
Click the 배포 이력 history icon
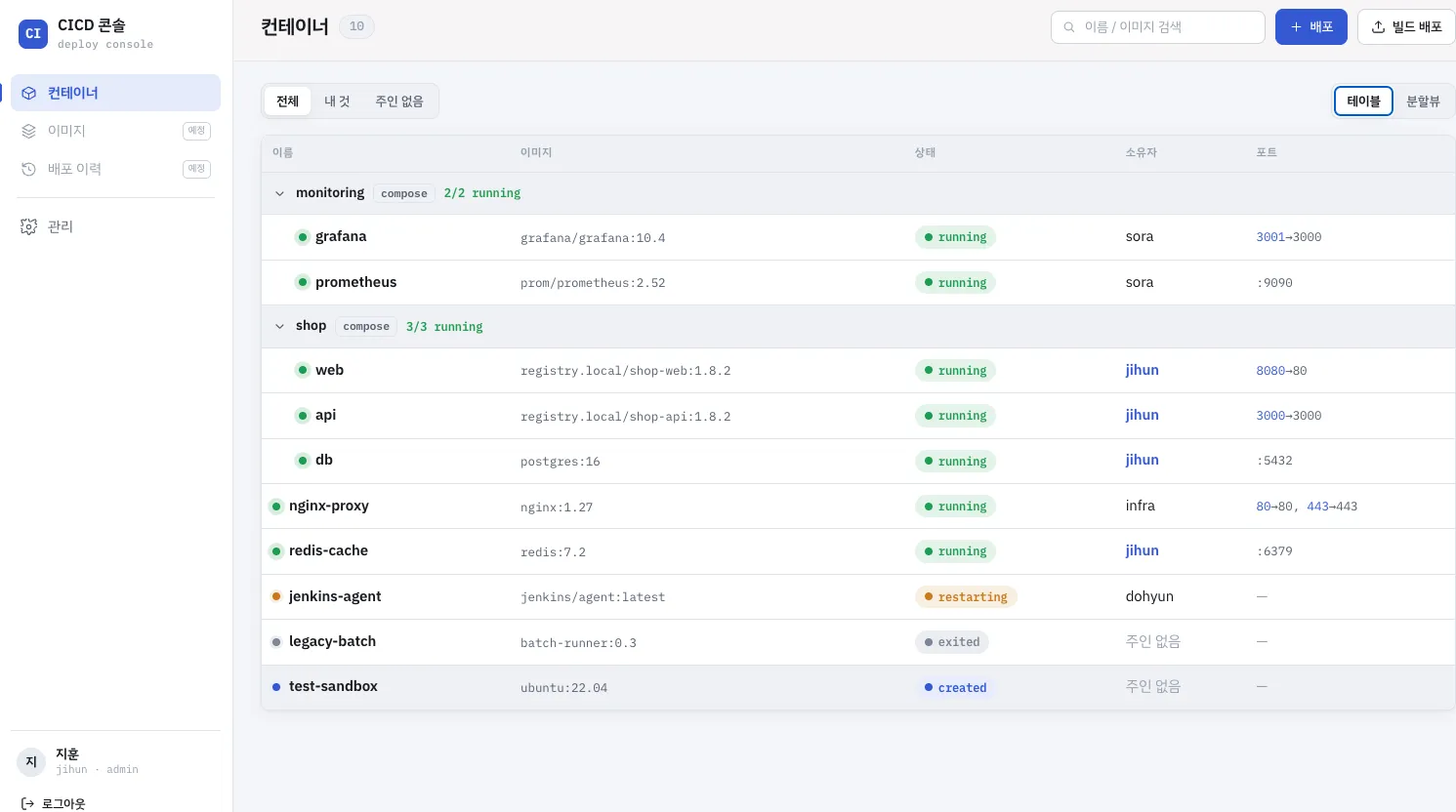pos(28,169)
